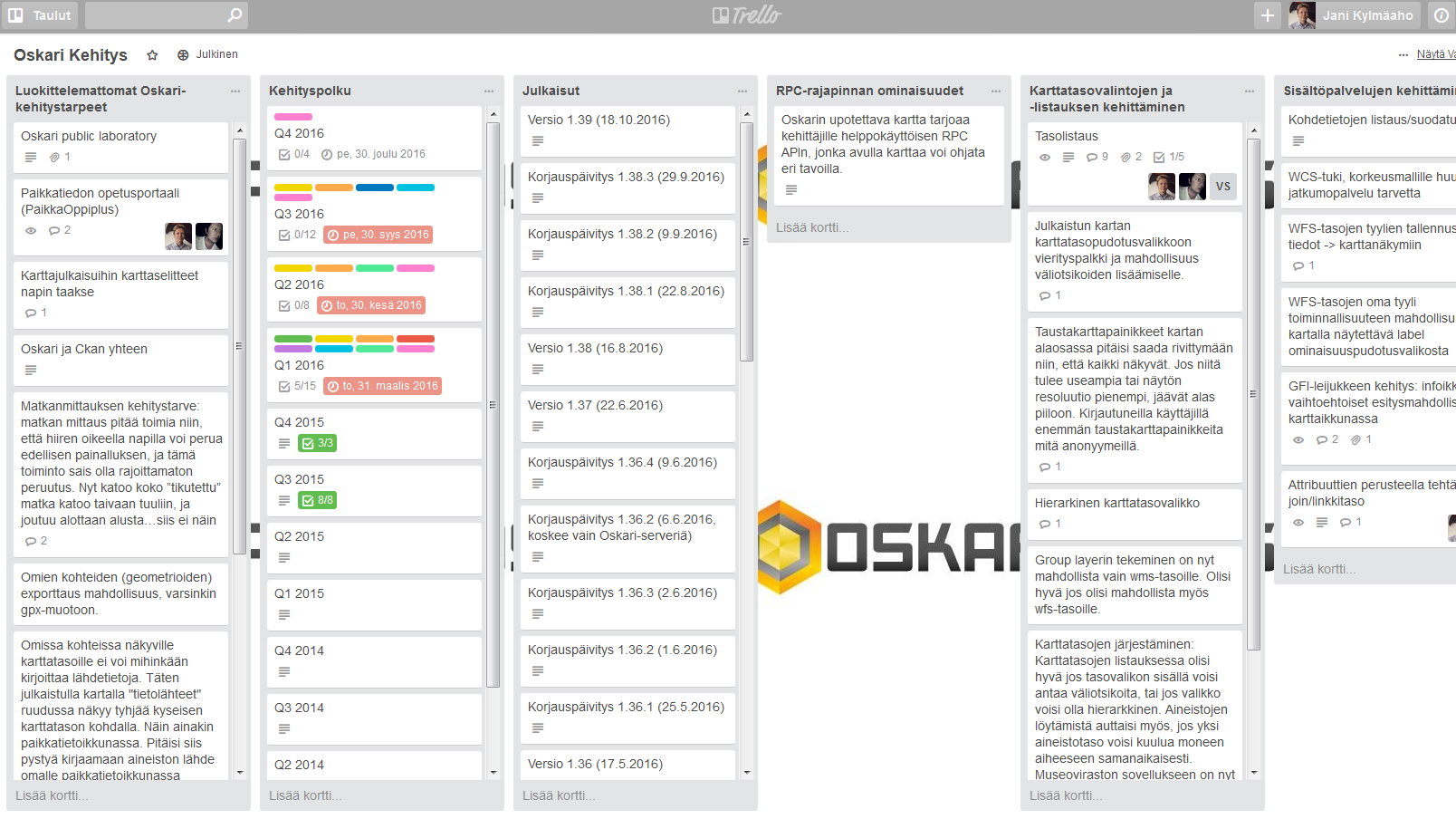This screenshot has height=819, width=1456.
Task: Click comment icon on Paikkatiedon opetusportaali card
Action: (x=54, y=230)
